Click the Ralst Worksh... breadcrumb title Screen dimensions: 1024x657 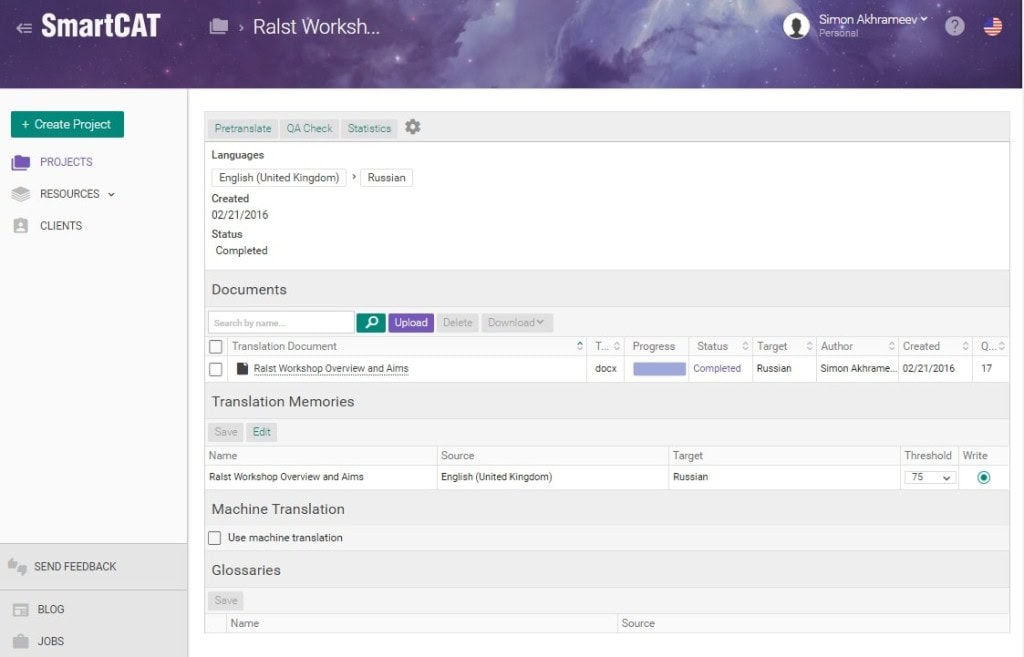click(x=316, y=27)
